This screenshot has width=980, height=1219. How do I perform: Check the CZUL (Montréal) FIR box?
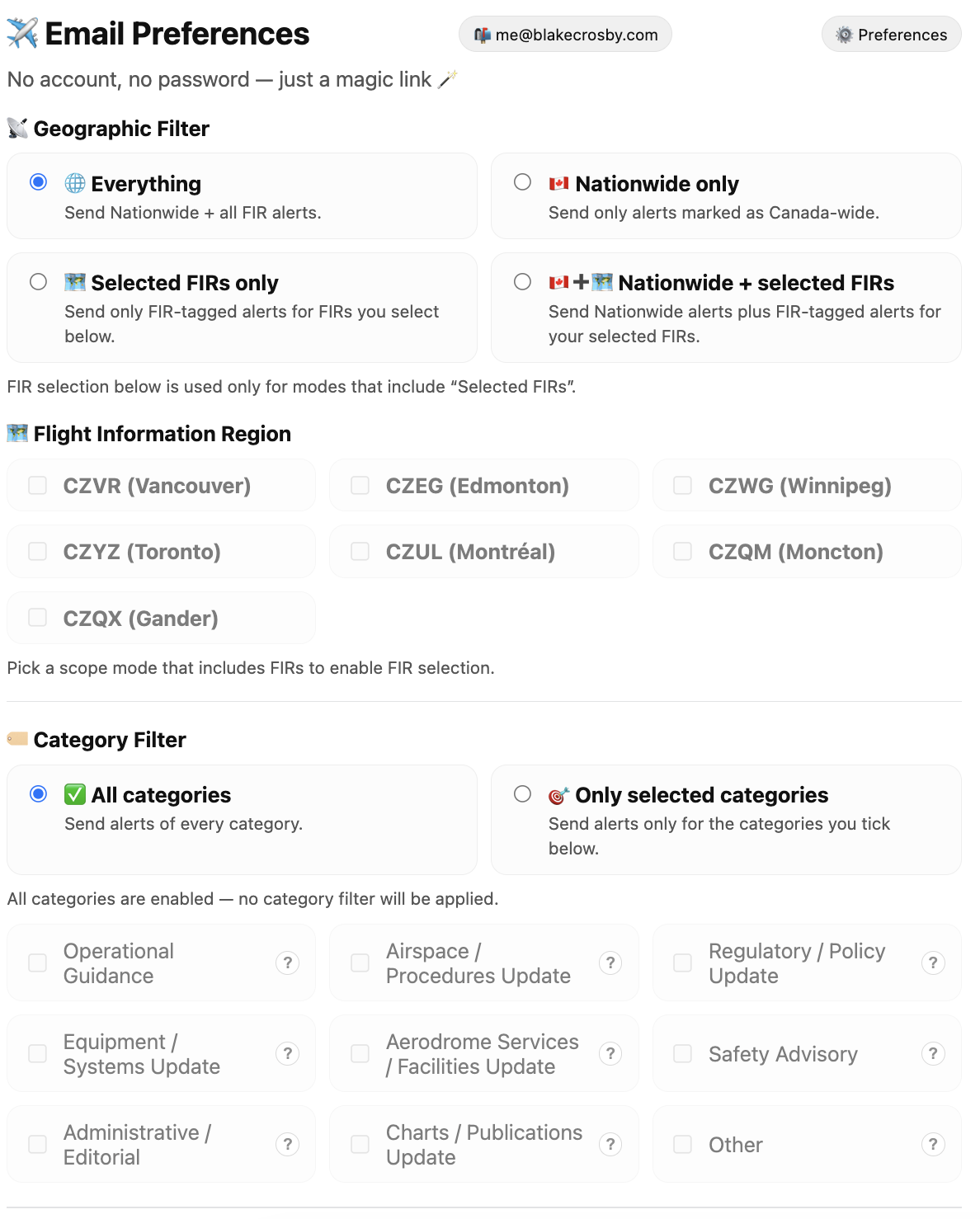[x=360, y=552]
